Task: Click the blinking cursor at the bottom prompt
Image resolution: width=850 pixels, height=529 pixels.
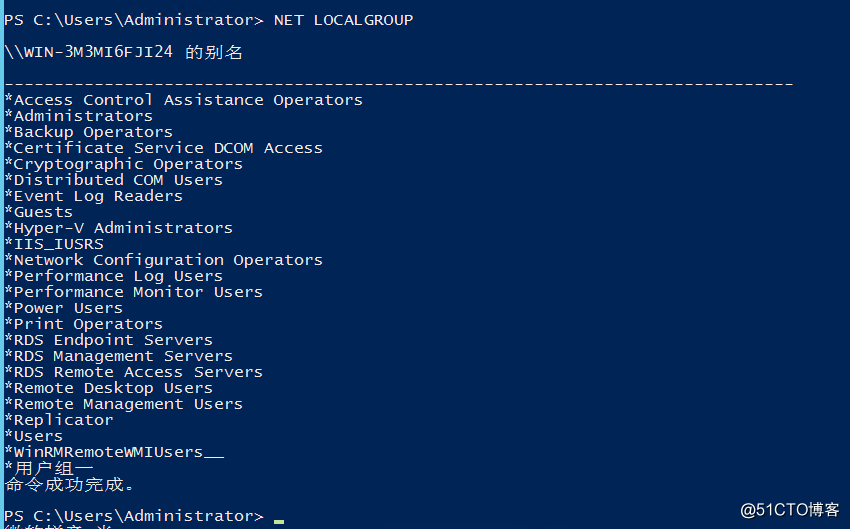Action: (279, 519)
